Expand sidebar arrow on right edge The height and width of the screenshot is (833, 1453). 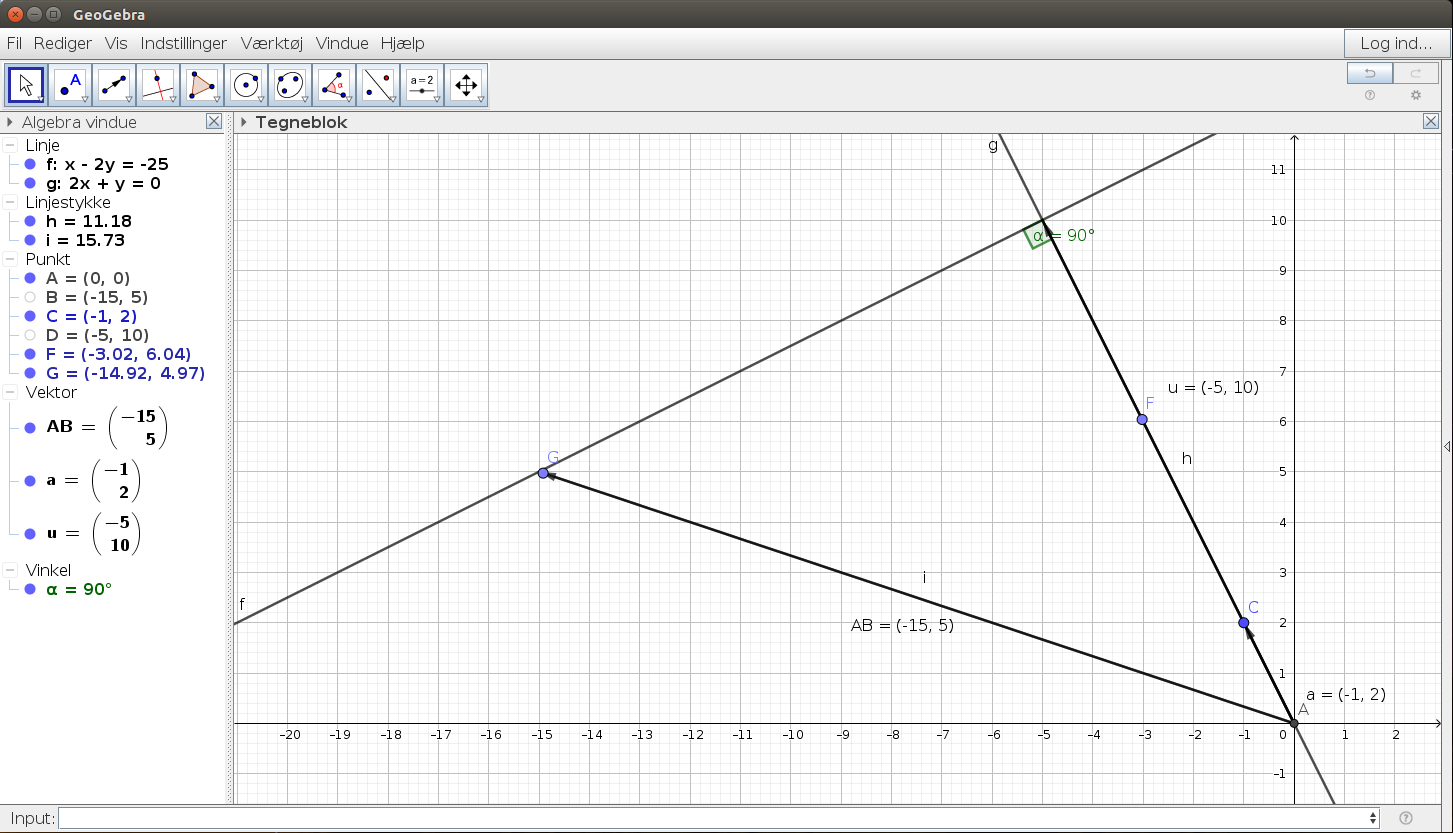[1446, 446]
